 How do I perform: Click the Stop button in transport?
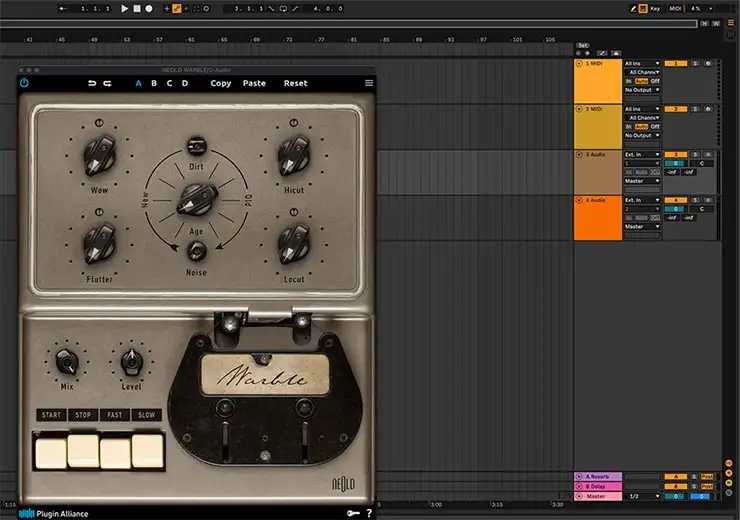point(137,8)
